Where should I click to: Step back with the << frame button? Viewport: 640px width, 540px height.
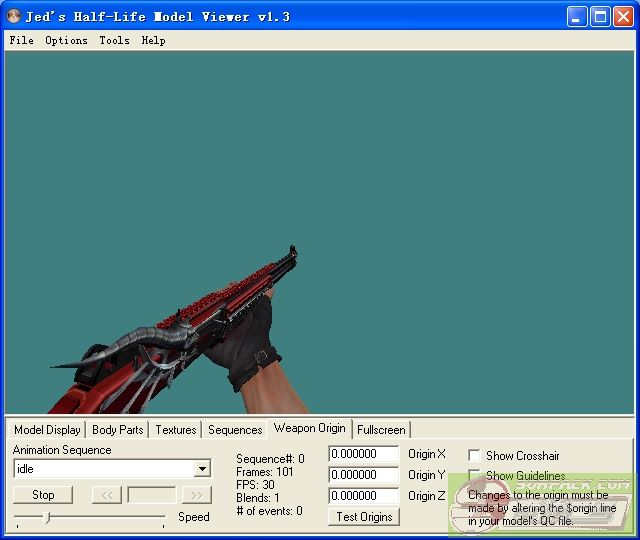tap(106, 495)
